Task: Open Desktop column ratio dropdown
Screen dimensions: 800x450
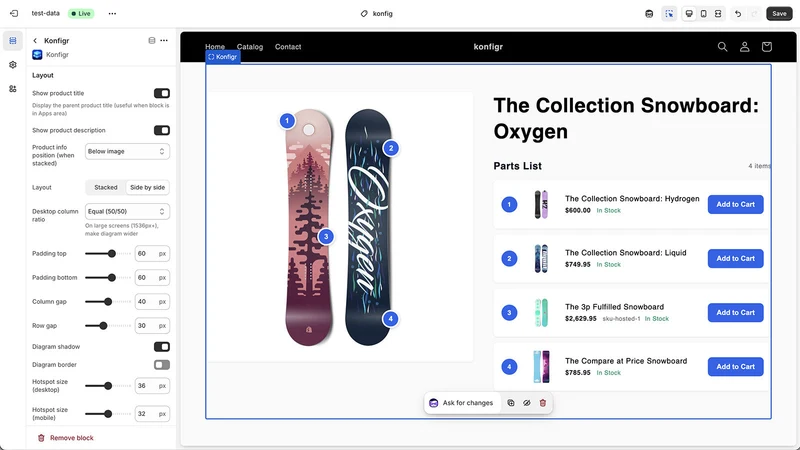Action: [127, 211]
